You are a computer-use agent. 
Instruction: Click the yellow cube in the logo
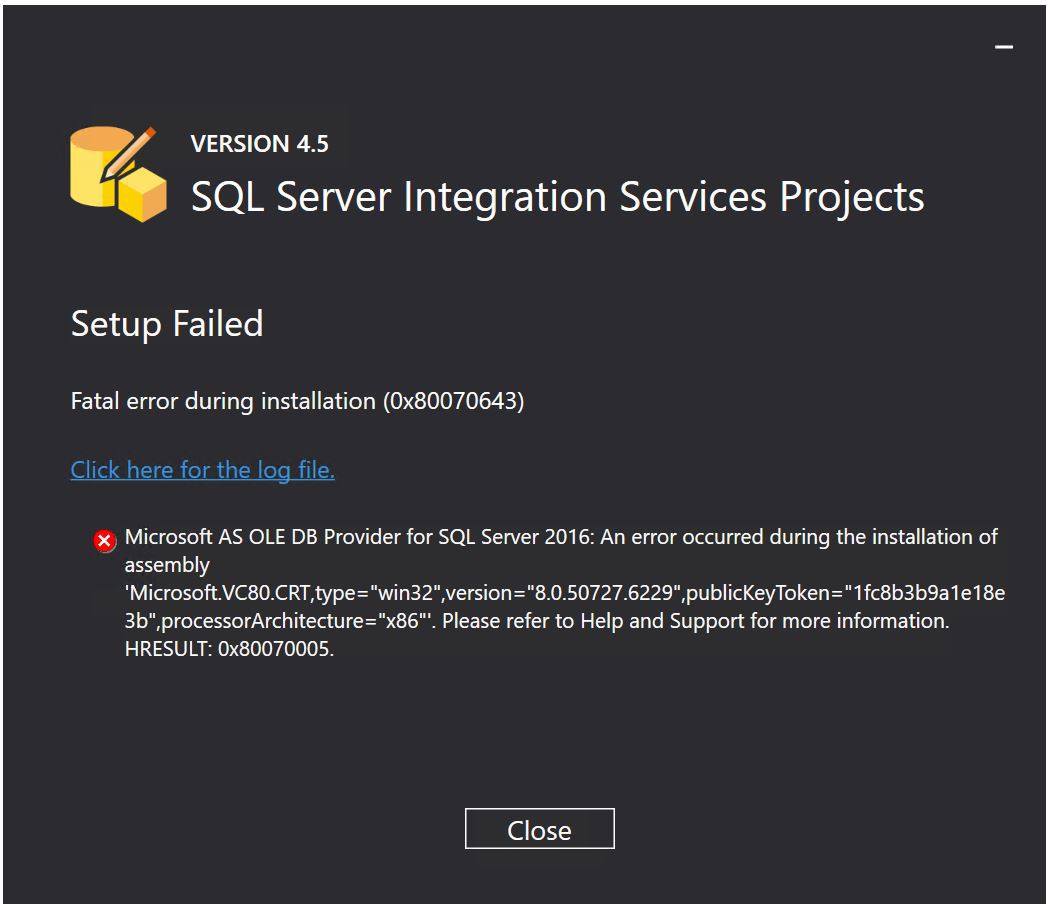click(142, 194)
